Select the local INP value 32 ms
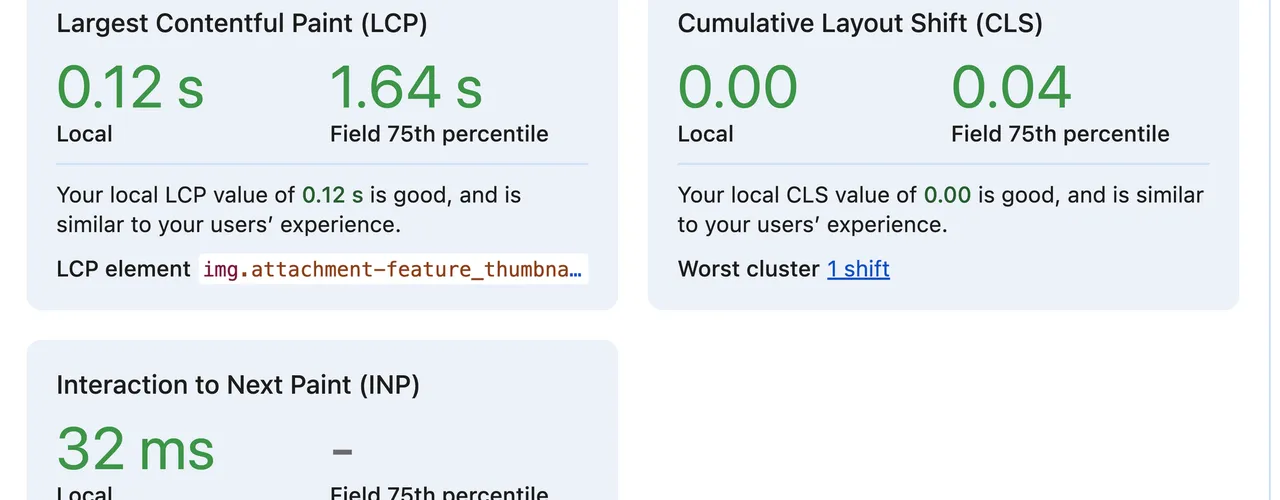The height and width of the screenshot is (500, 1280). coord(136,449)
